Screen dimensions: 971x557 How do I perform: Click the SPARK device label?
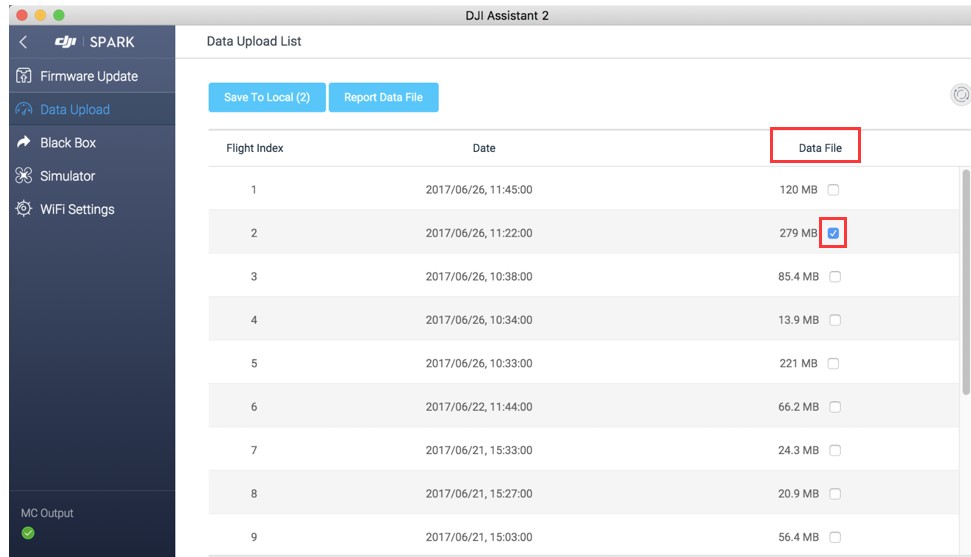coord(112,42)
